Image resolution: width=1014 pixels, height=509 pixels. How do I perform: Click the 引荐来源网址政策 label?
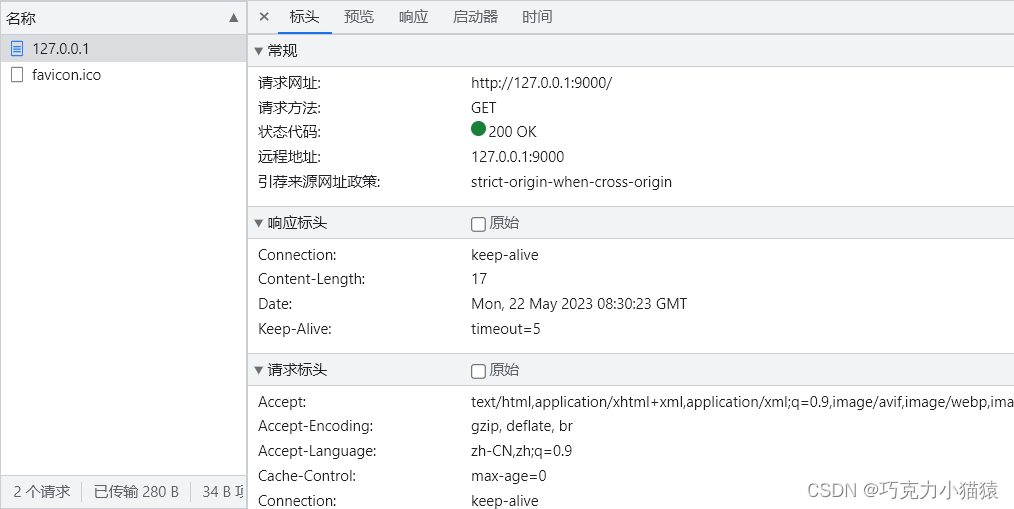click(319, 182)
